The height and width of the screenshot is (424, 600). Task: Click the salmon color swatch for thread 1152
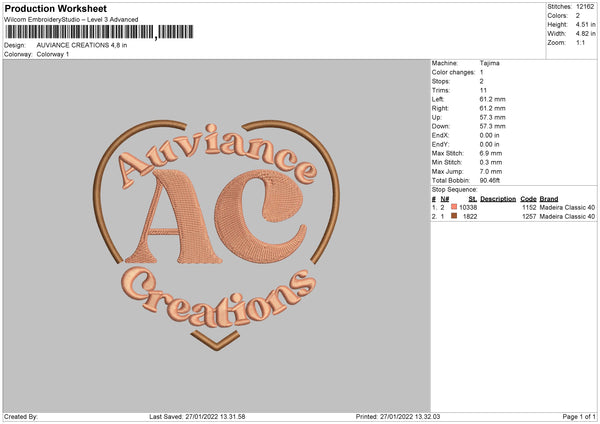pos(454,207)
